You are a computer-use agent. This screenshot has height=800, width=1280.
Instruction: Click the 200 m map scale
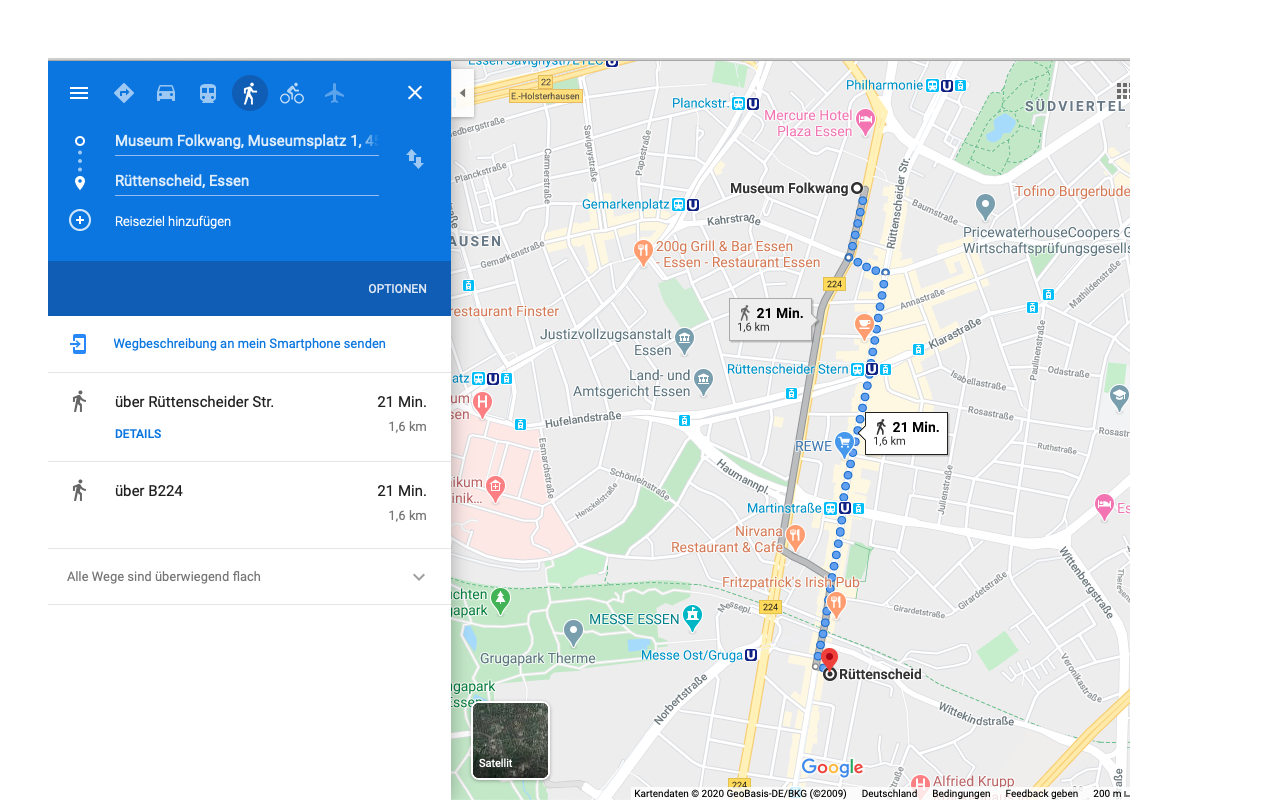point(1111,794)
